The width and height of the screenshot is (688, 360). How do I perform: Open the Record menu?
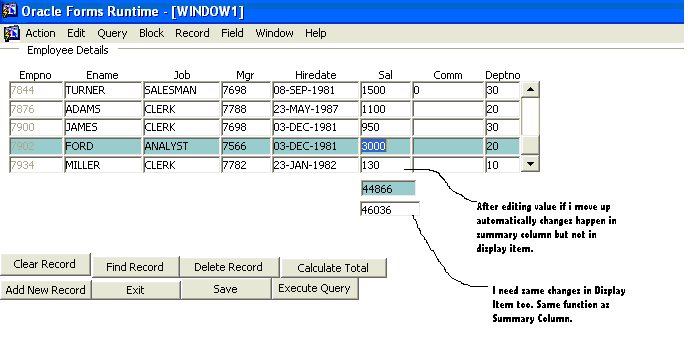click(x=192, y=33)
